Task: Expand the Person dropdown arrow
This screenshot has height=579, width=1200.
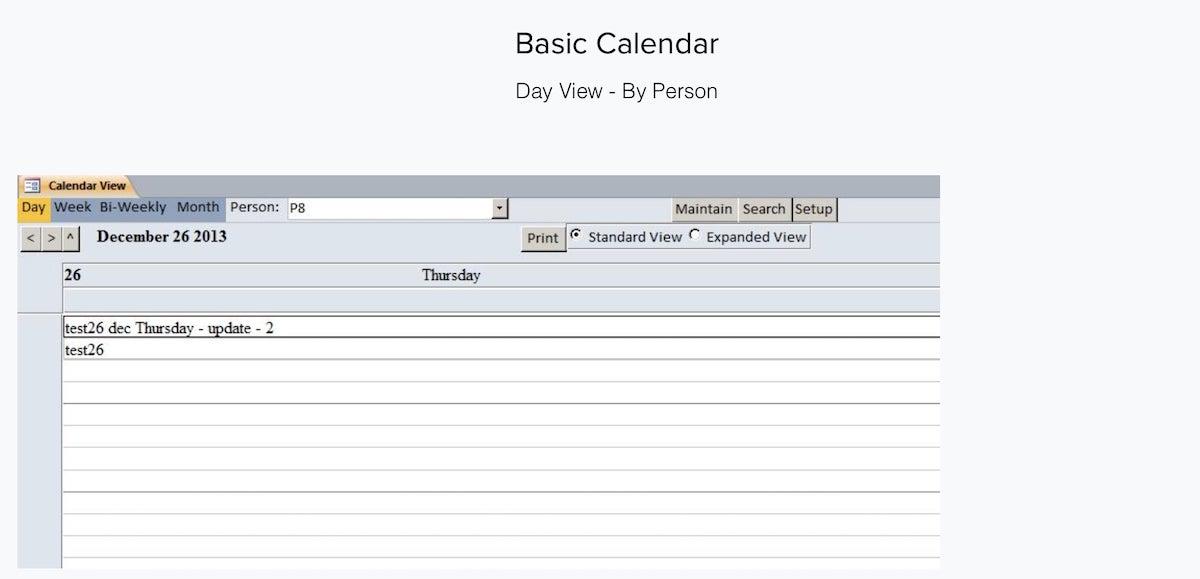Action: (500, 208)
